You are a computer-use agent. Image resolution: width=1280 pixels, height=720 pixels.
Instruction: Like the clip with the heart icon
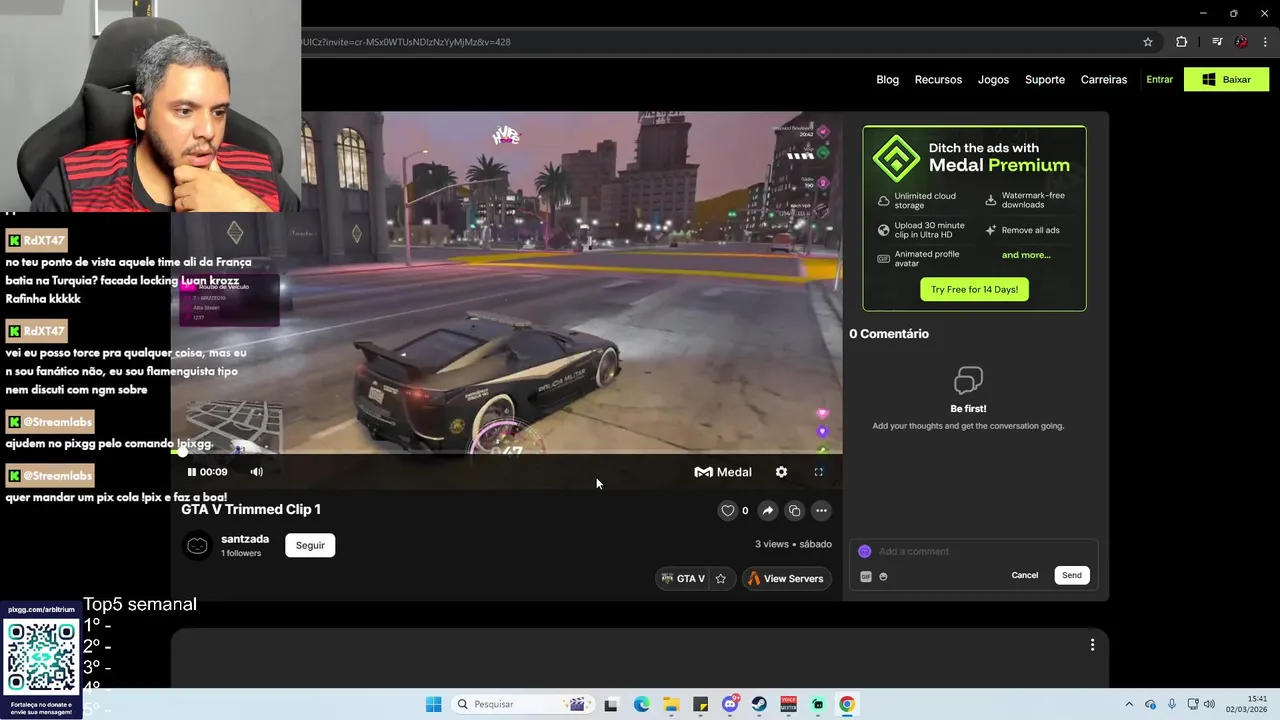727,511
